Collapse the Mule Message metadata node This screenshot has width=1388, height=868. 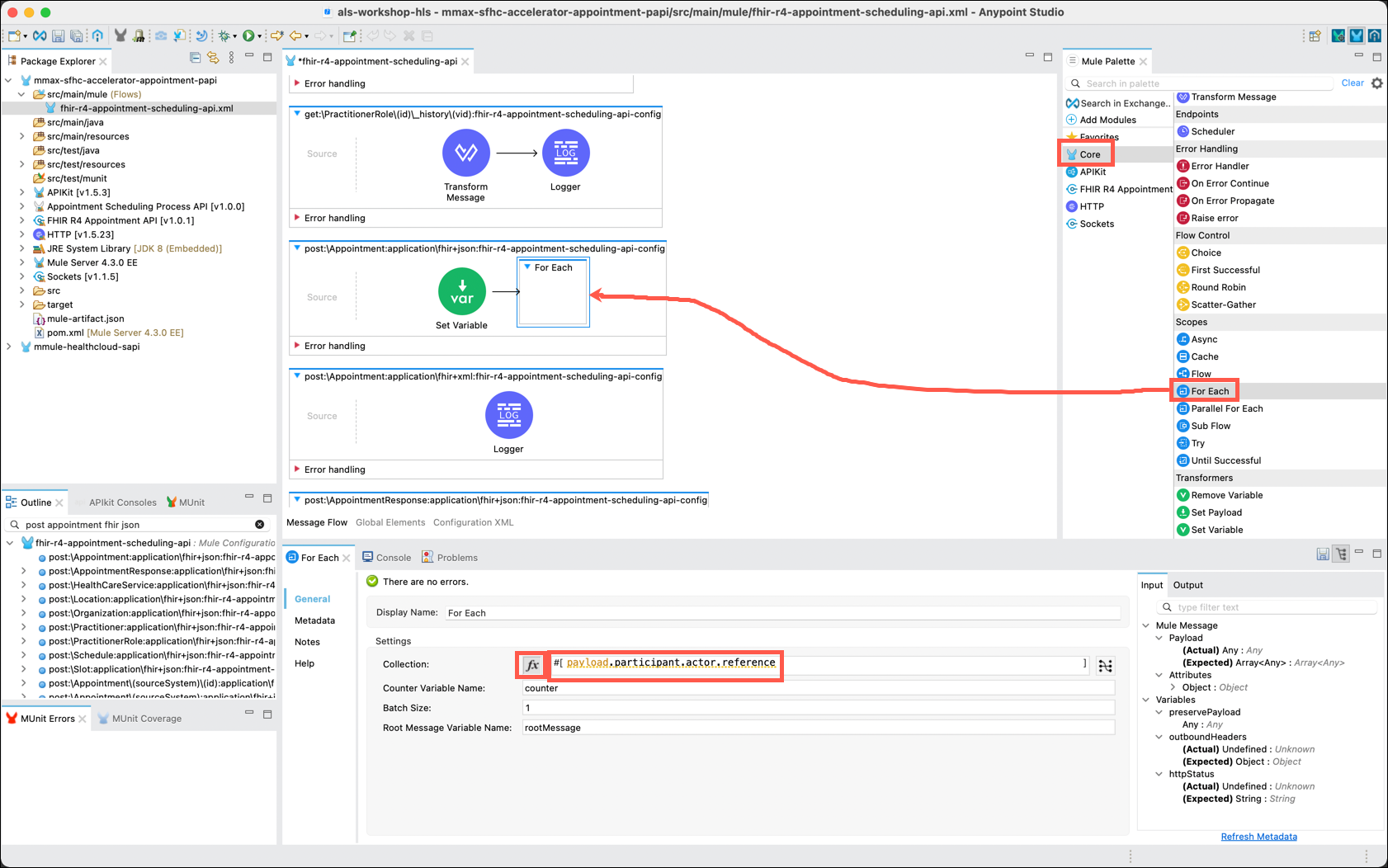[x=1146, y=625]
